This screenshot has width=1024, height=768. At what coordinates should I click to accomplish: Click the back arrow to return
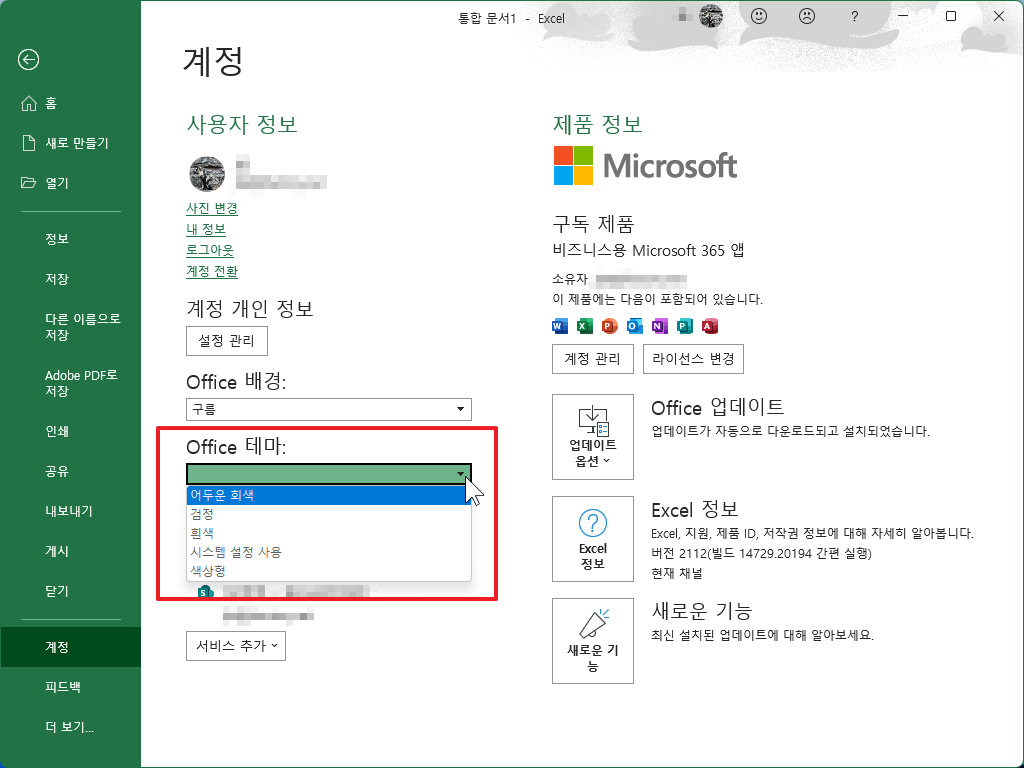[x=28, y=60]
